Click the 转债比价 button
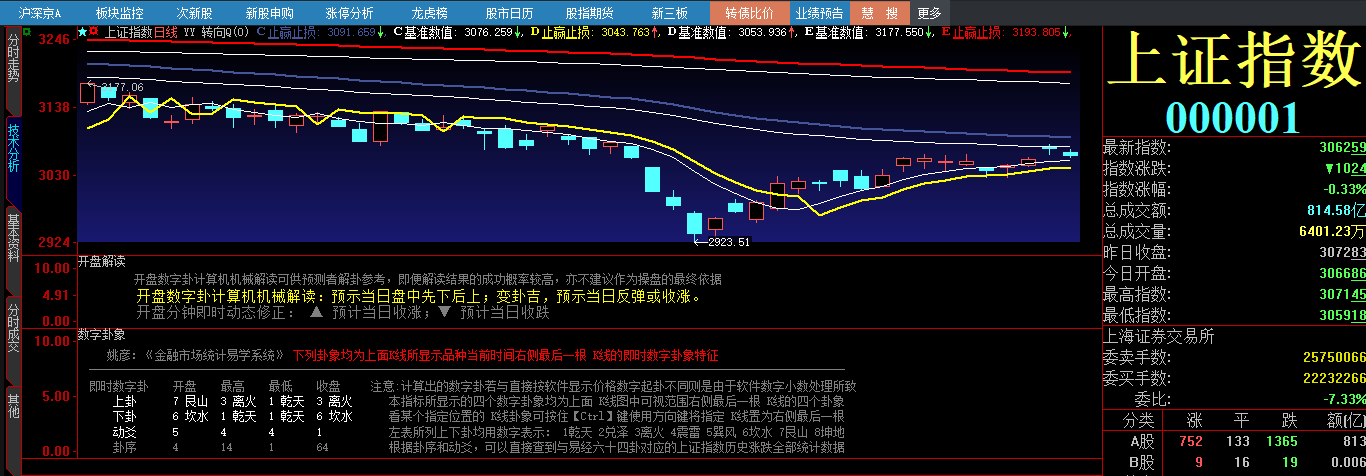1366x476 pixels. coord(749,13)
